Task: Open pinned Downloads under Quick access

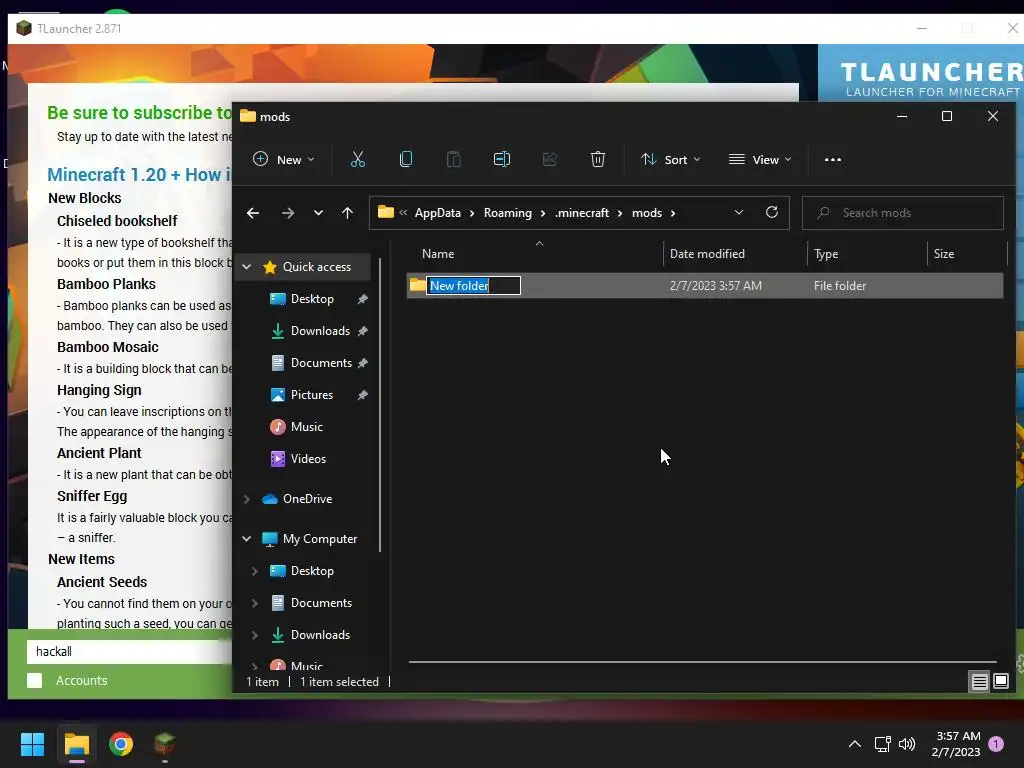Action: 320,330
